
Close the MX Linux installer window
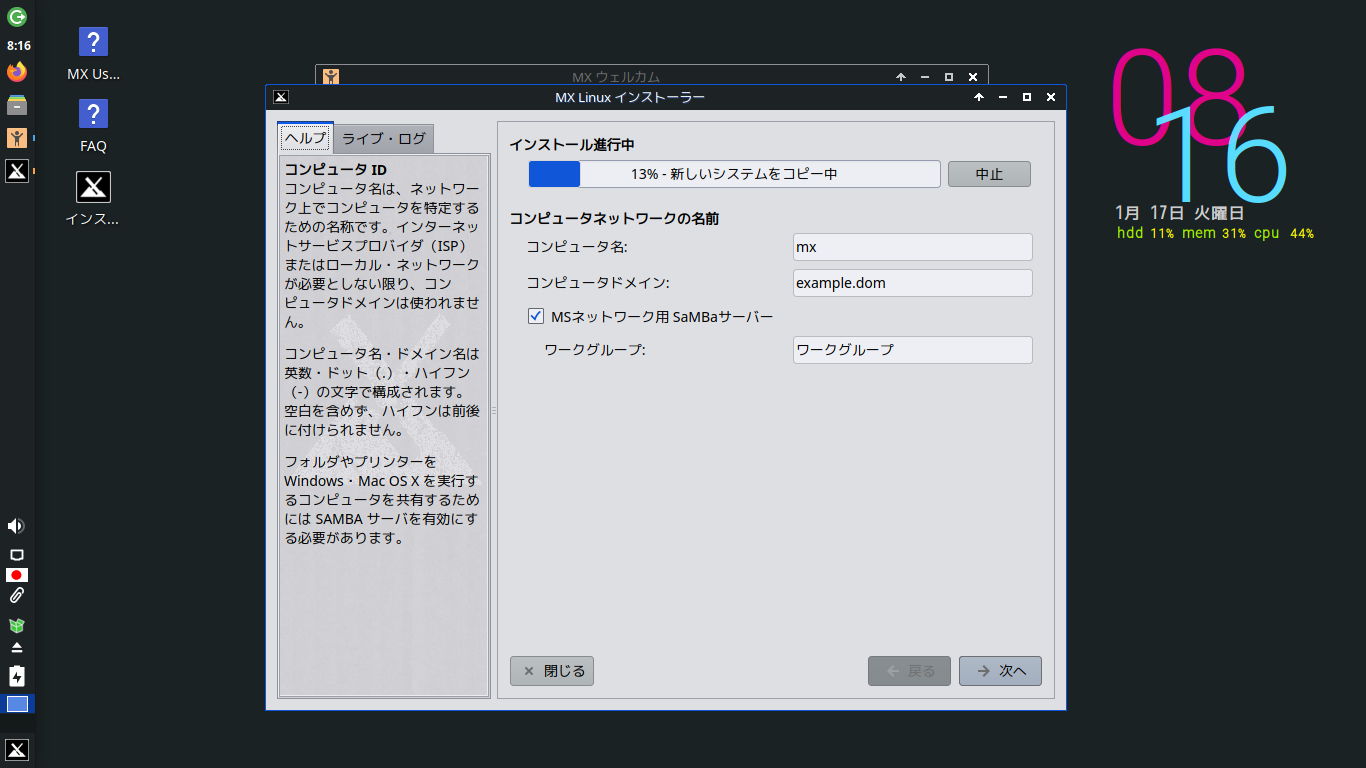[x=1050, y=97]
